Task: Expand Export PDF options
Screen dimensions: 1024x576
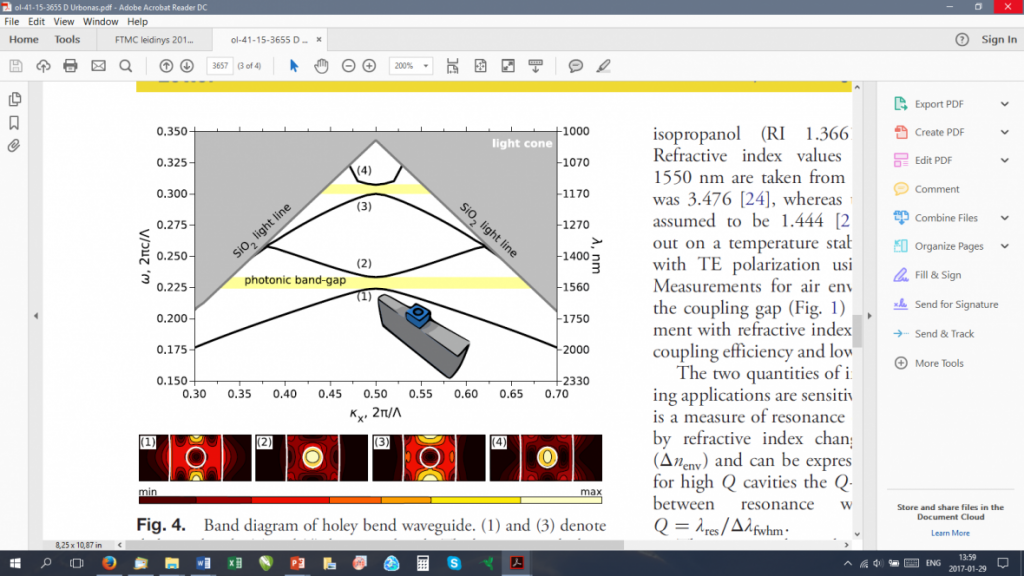Action: click(x=1004, y=104)
